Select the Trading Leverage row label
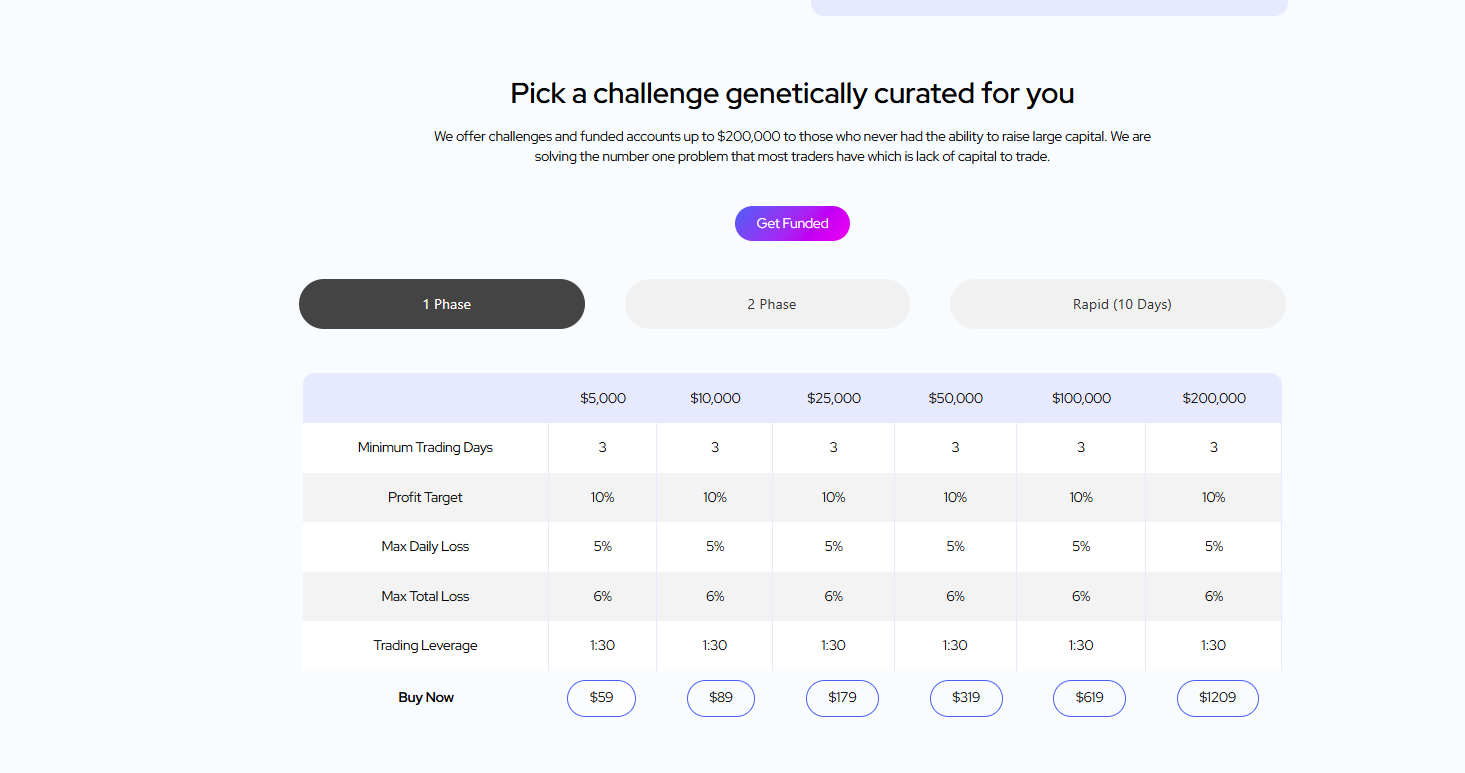The width and height of the screenshot is (1465, 773). click(425, 645)
